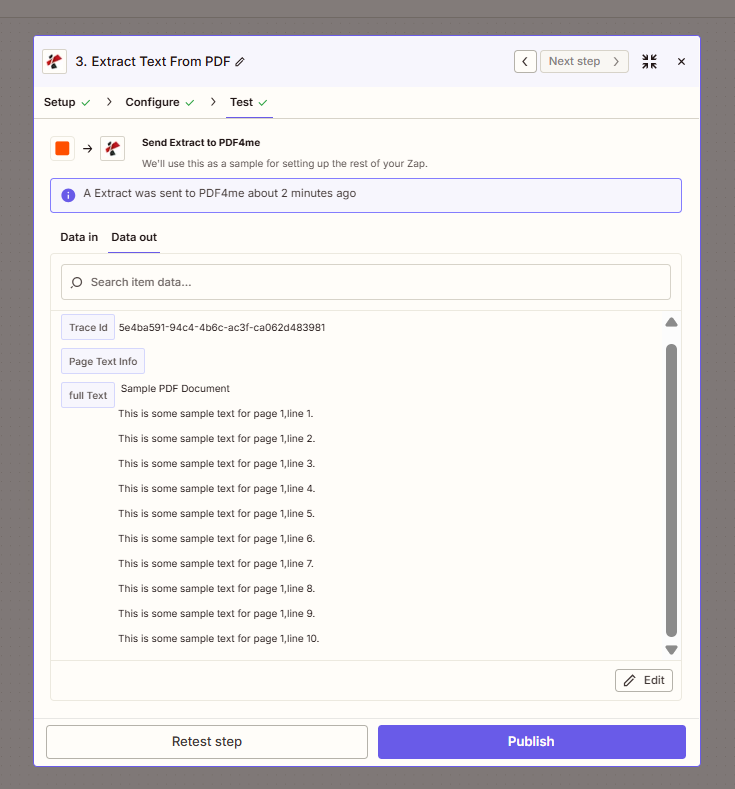Switch to the Test tab
735x789 pixels.
pyautogui.click(x=242, y=102)
